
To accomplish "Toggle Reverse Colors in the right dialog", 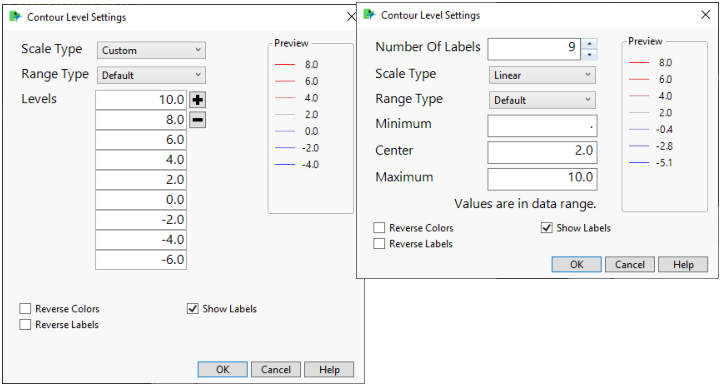I will pos(379,228).
